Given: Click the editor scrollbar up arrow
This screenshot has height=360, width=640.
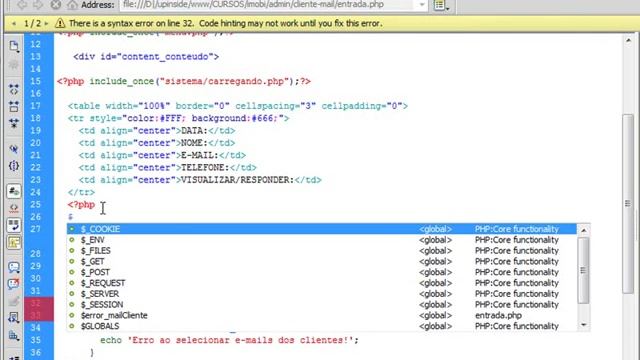Looking at the screenshot, I should pyautogui.click(x=628, y=41).
